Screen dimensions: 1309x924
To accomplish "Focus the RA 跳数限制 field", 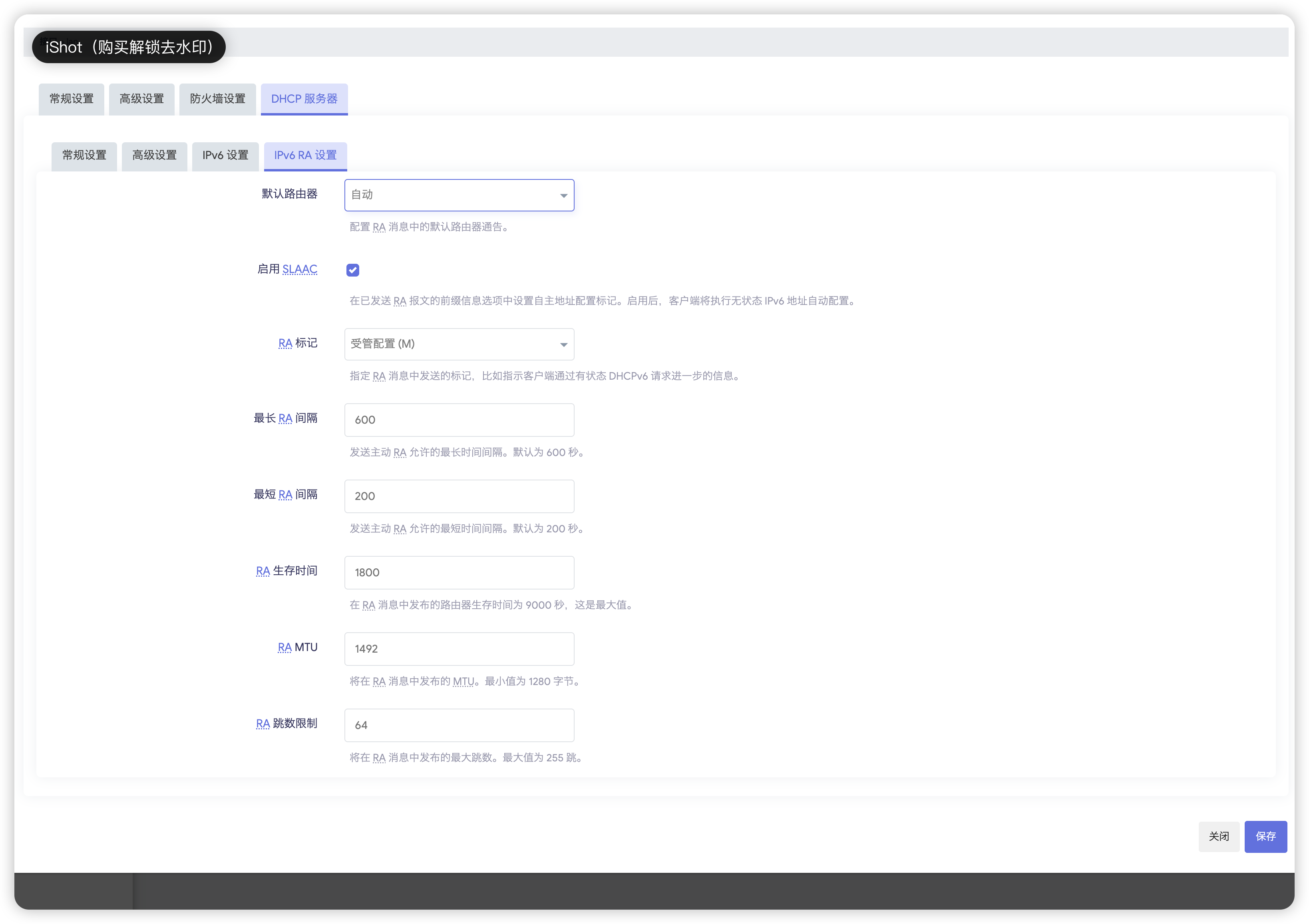I will (459, 725).
